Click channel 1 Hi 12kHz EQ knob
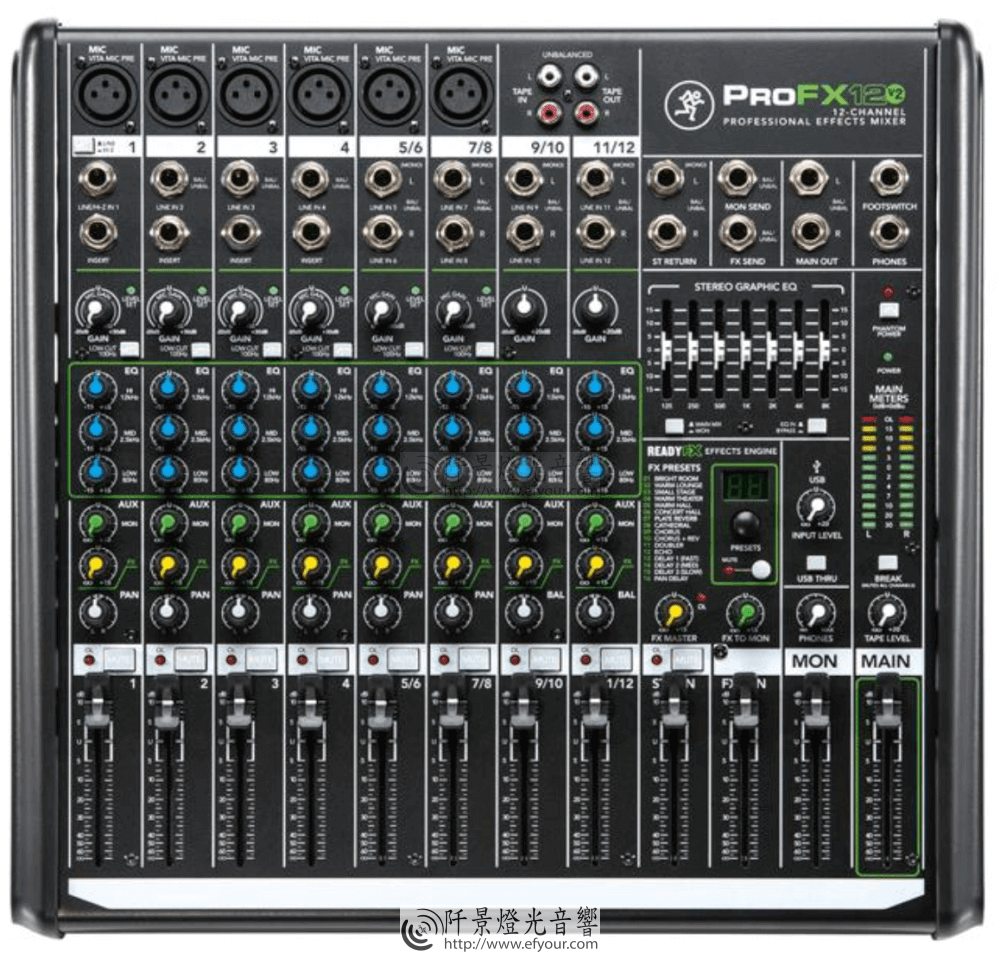 tap(97, 387)
